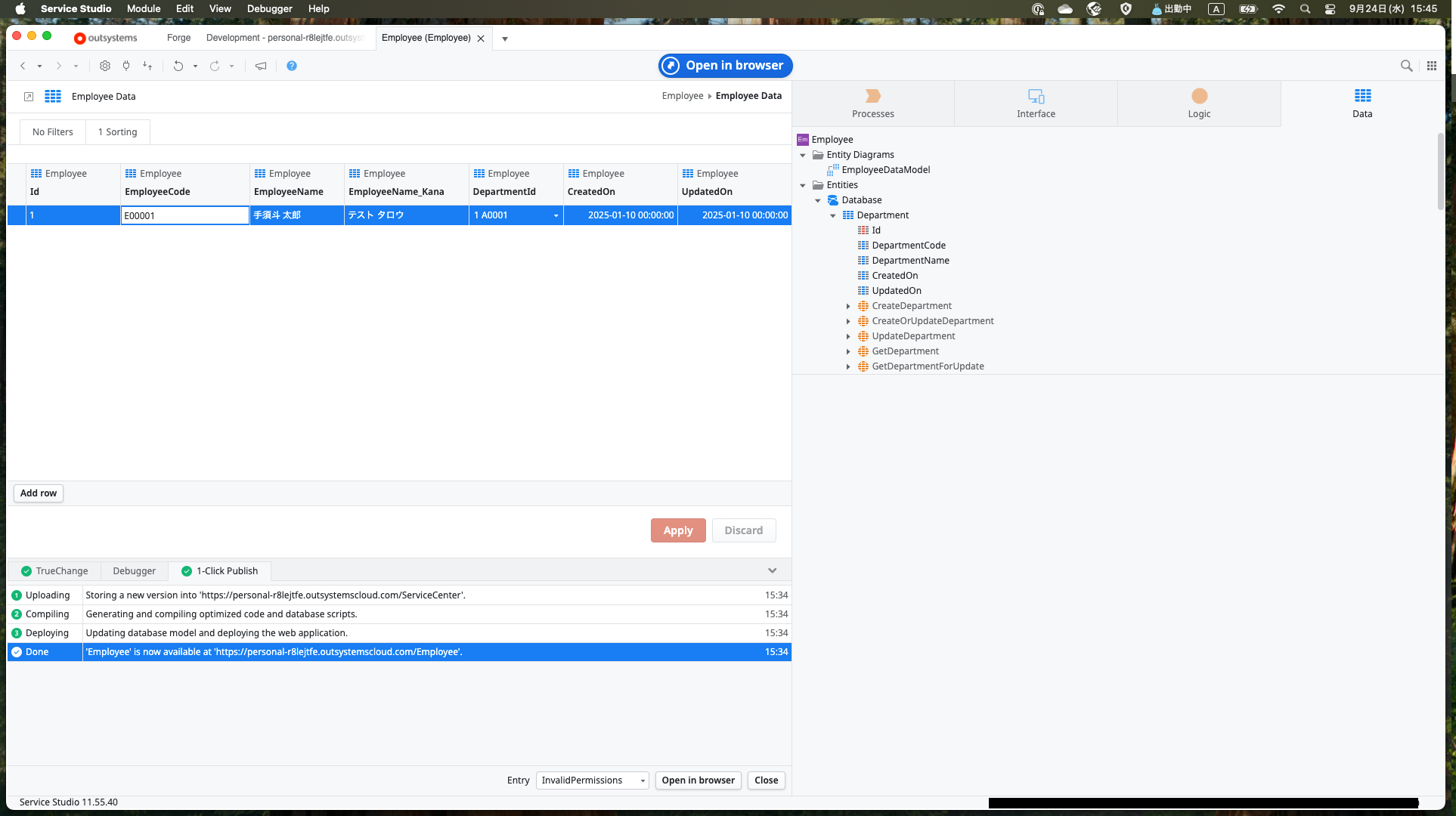Click the Apply button

677,530
